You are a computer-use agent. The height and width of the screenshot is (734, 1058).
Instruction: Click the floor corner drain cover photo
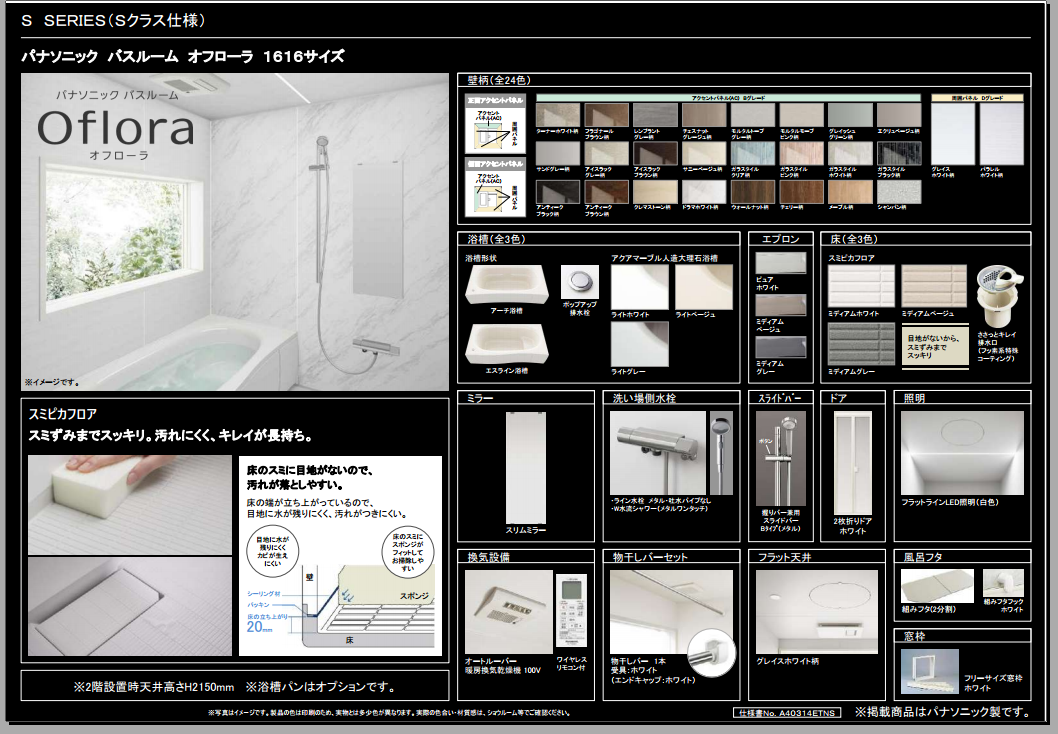tap(130, 606)
